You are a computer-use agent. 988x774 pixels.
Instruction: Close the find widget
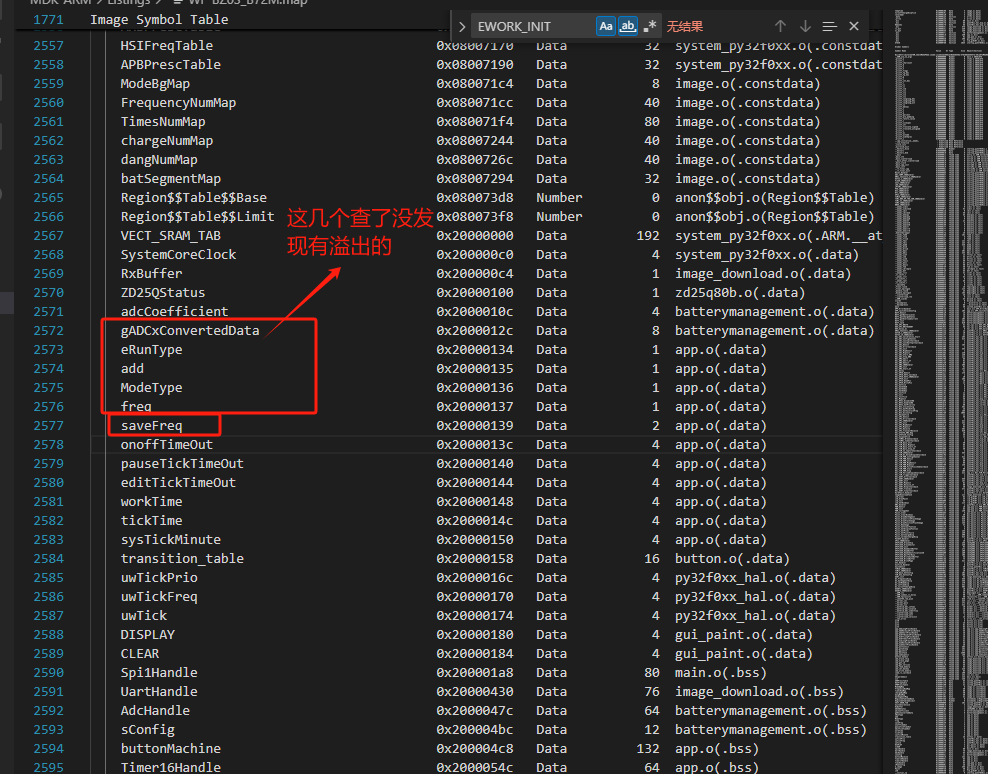tap(854, 26)
